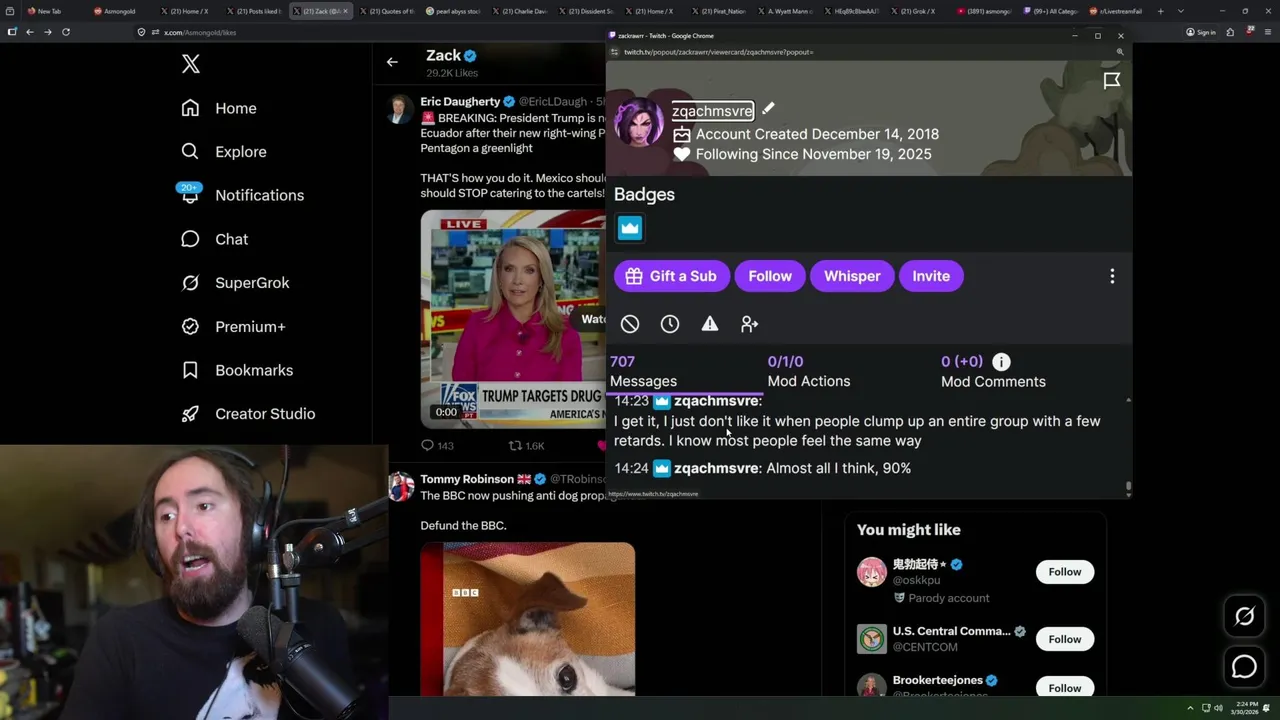Viewport: 1280px width, 720px height.
Task: Open the floating chat messages button
Action: point(1244,666)
